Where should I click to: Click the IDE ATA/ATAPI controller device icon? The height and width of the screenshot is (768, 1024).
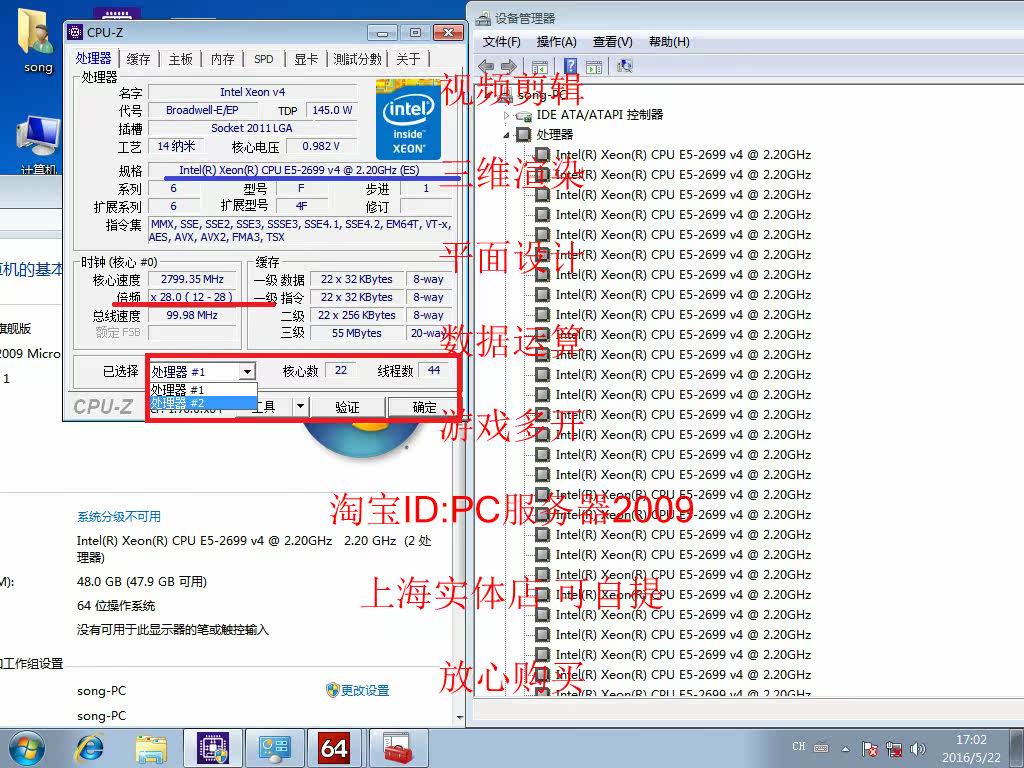tap(523, 115)
